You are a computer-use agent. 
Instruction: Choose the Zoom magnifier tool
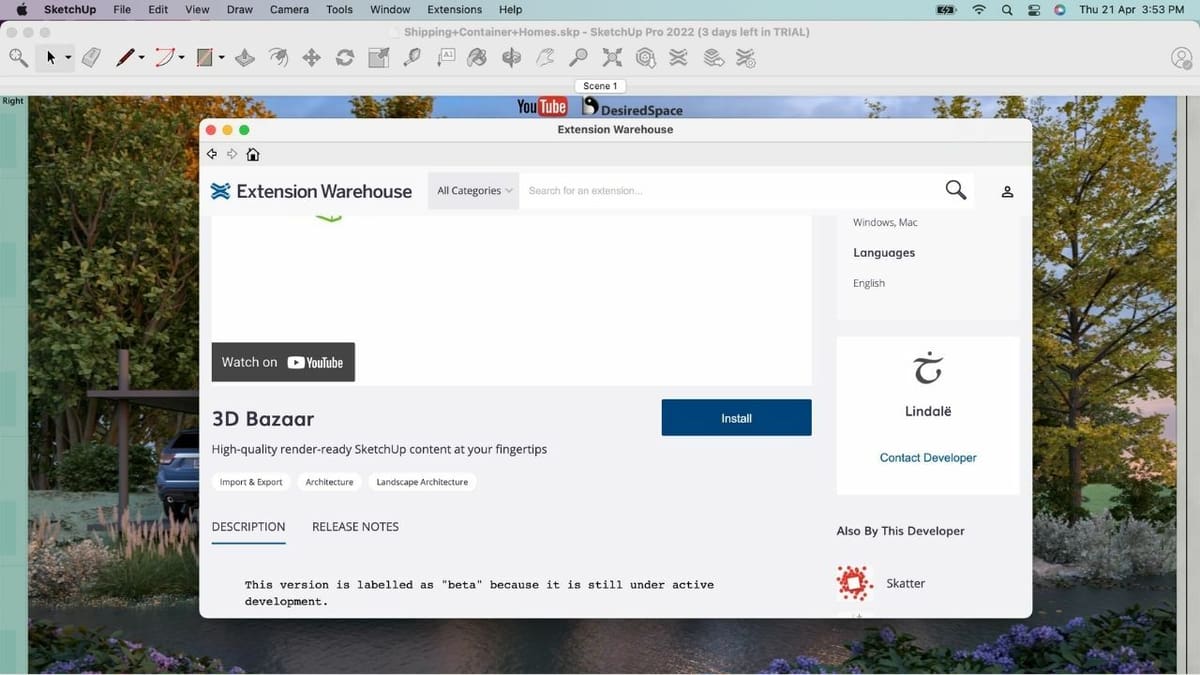pos(578,58)
